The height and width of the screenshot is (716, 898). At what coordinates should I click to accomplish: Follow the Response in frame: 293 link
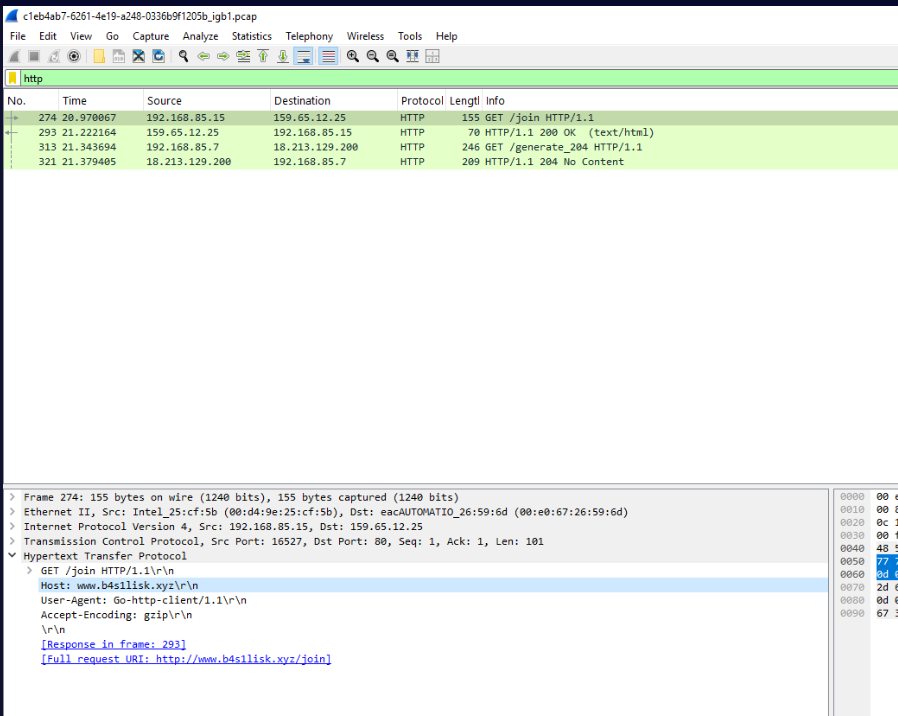[113, 645]
